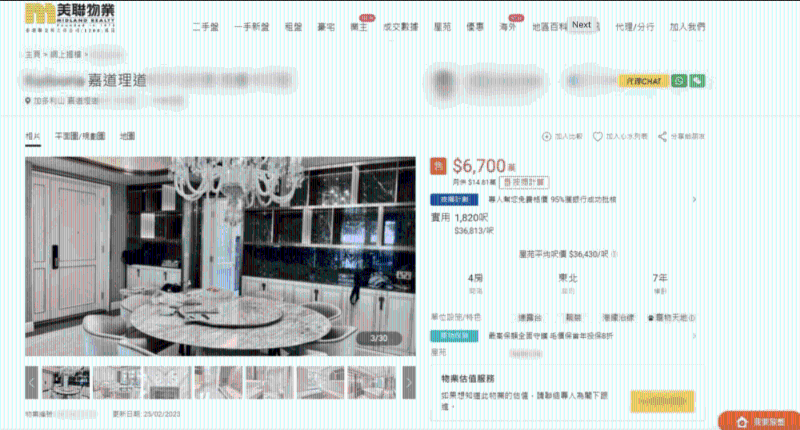The image size is (800, 430).
Task: Open WhatsApp contact icon
Action: click(679, 80)
